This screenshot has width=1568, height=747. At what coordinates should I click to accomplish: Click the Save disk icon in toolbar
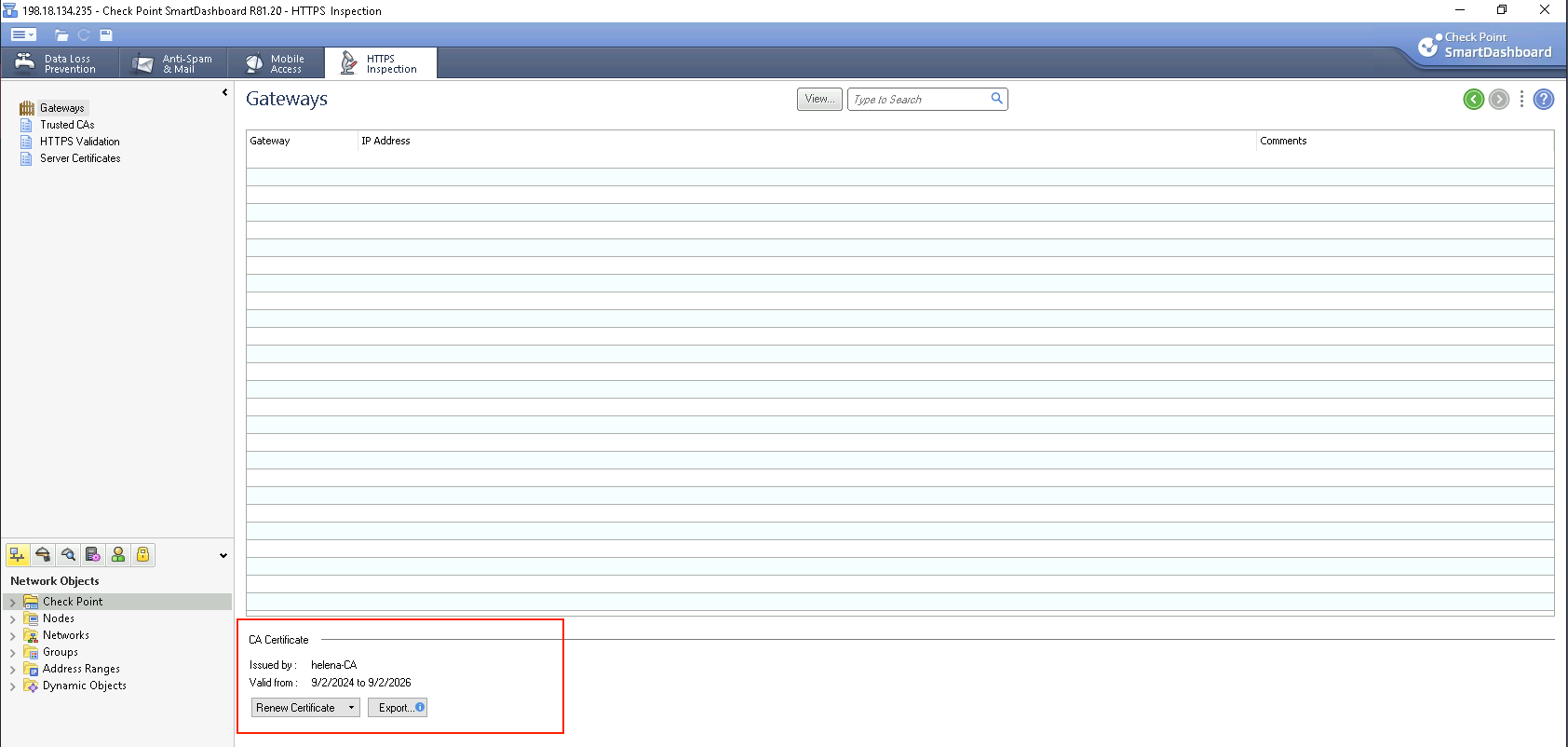tap(106, 35)
